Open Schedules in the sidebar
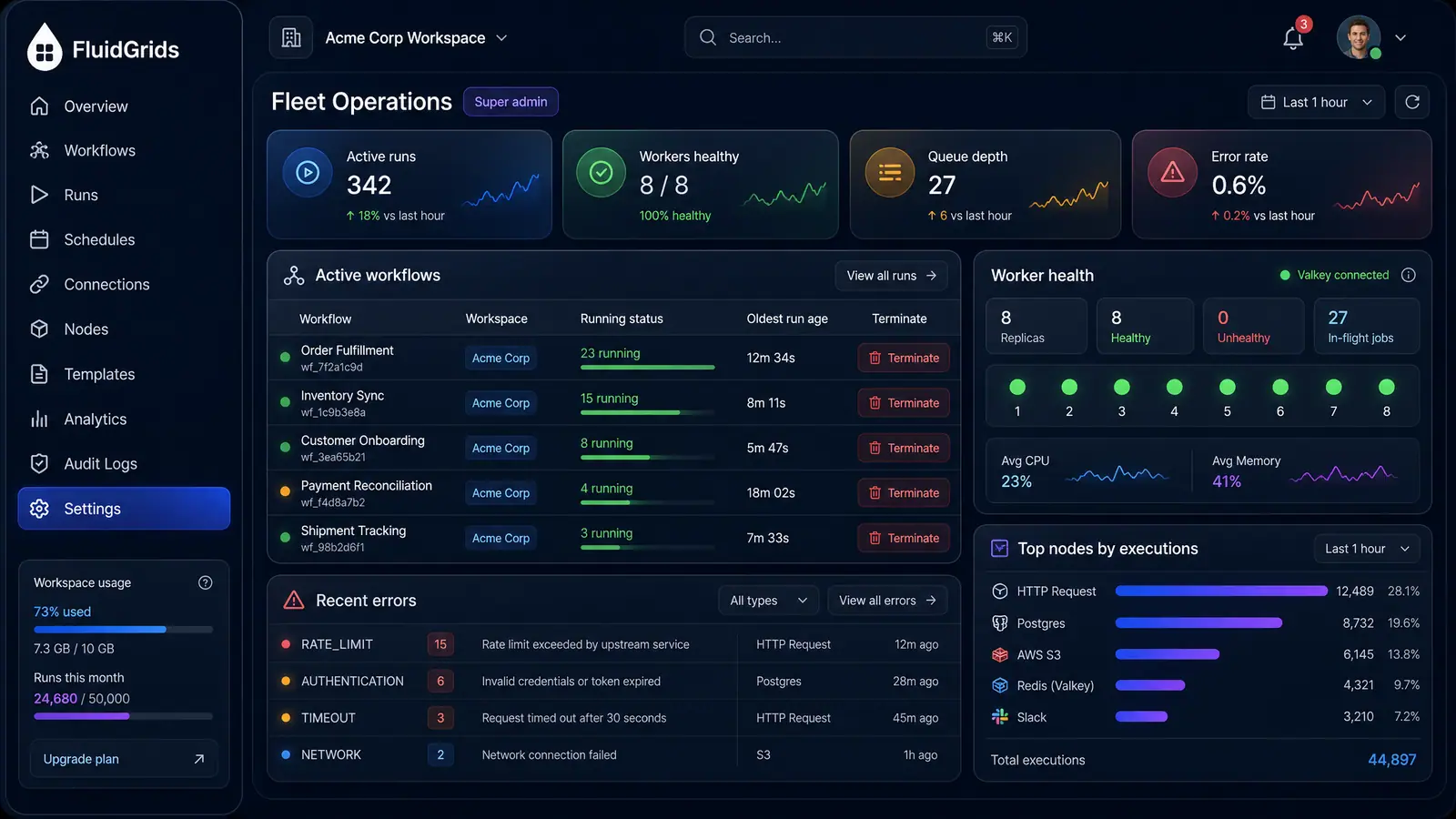Image resolution: width=1456 pixels, height=819 pixels. 124,240
